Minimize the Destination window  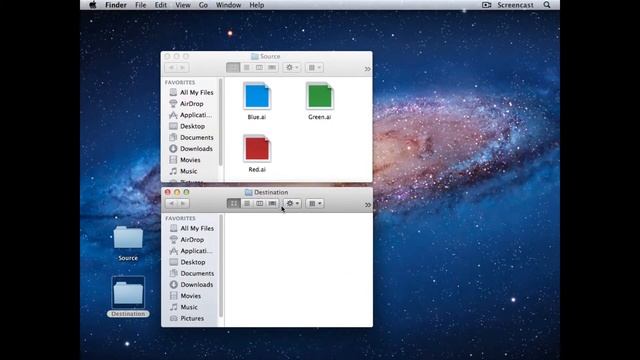pyautogui.click(x=177, y=192)
